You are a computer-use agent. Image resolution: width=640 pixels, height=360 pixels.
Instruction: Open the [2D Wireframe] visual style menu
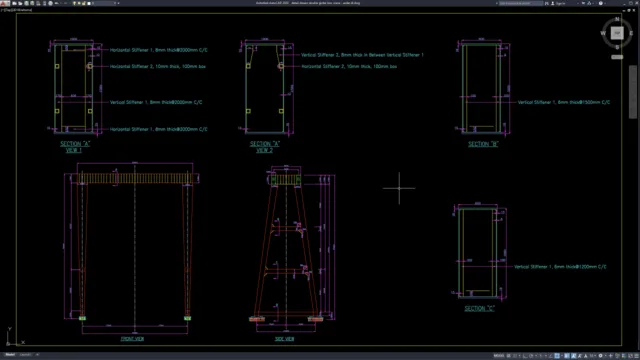tap(22, 10)
